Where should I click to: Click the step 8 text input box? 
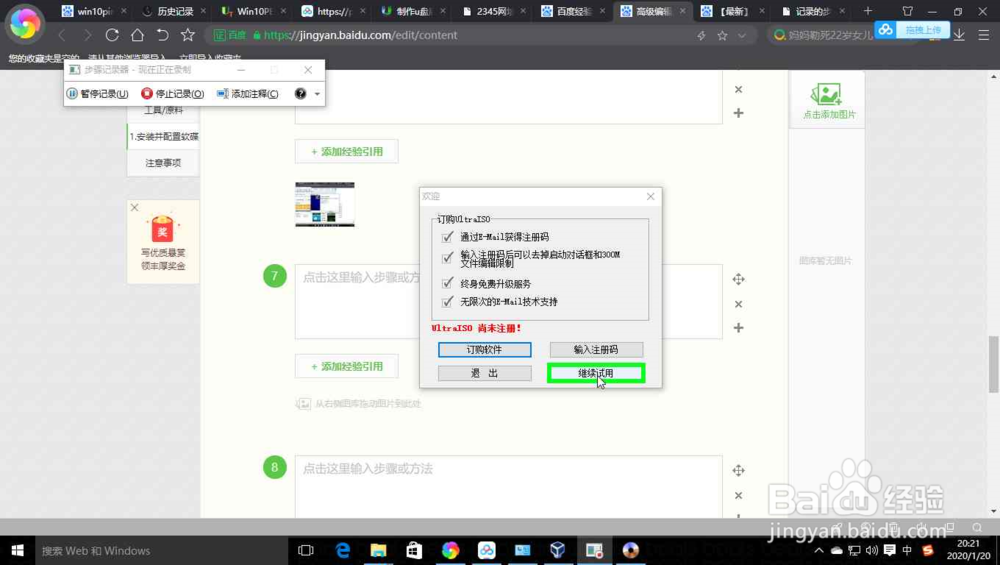click(508, 486)
